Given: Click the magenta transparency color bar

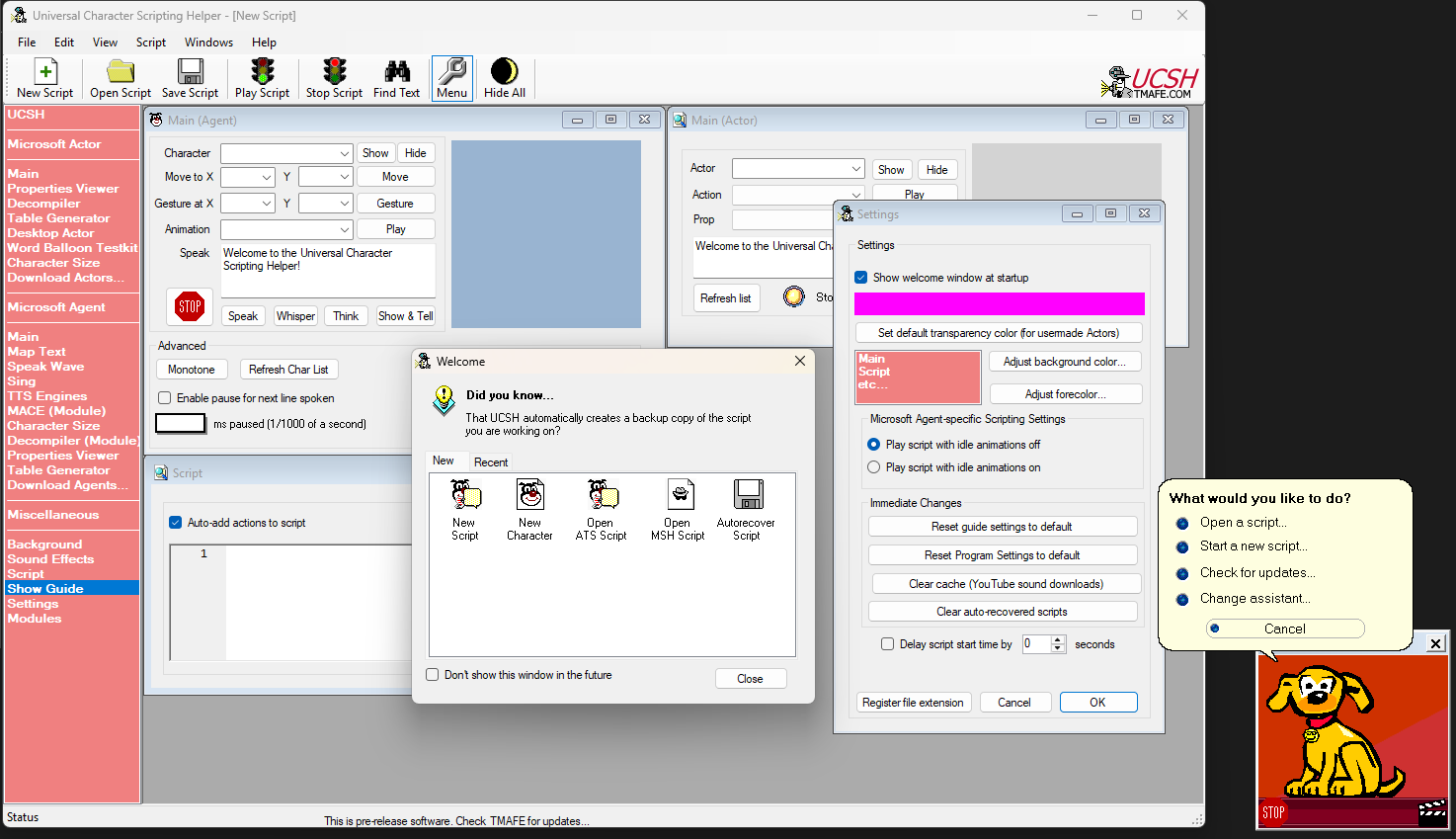Looking at the screenshot, I should (x=1000, y=303).
